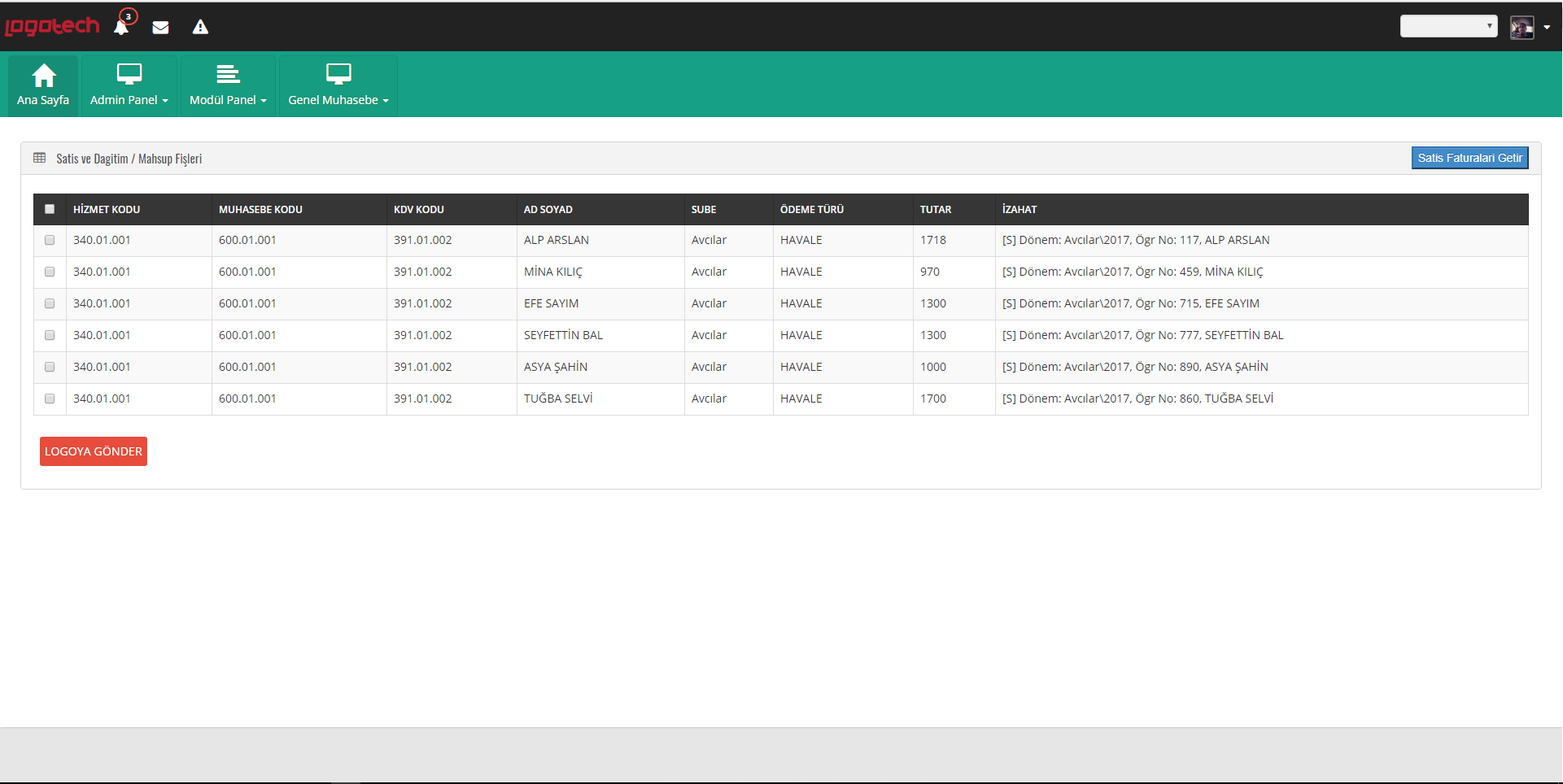Click the logotech logo

[52, 27]
